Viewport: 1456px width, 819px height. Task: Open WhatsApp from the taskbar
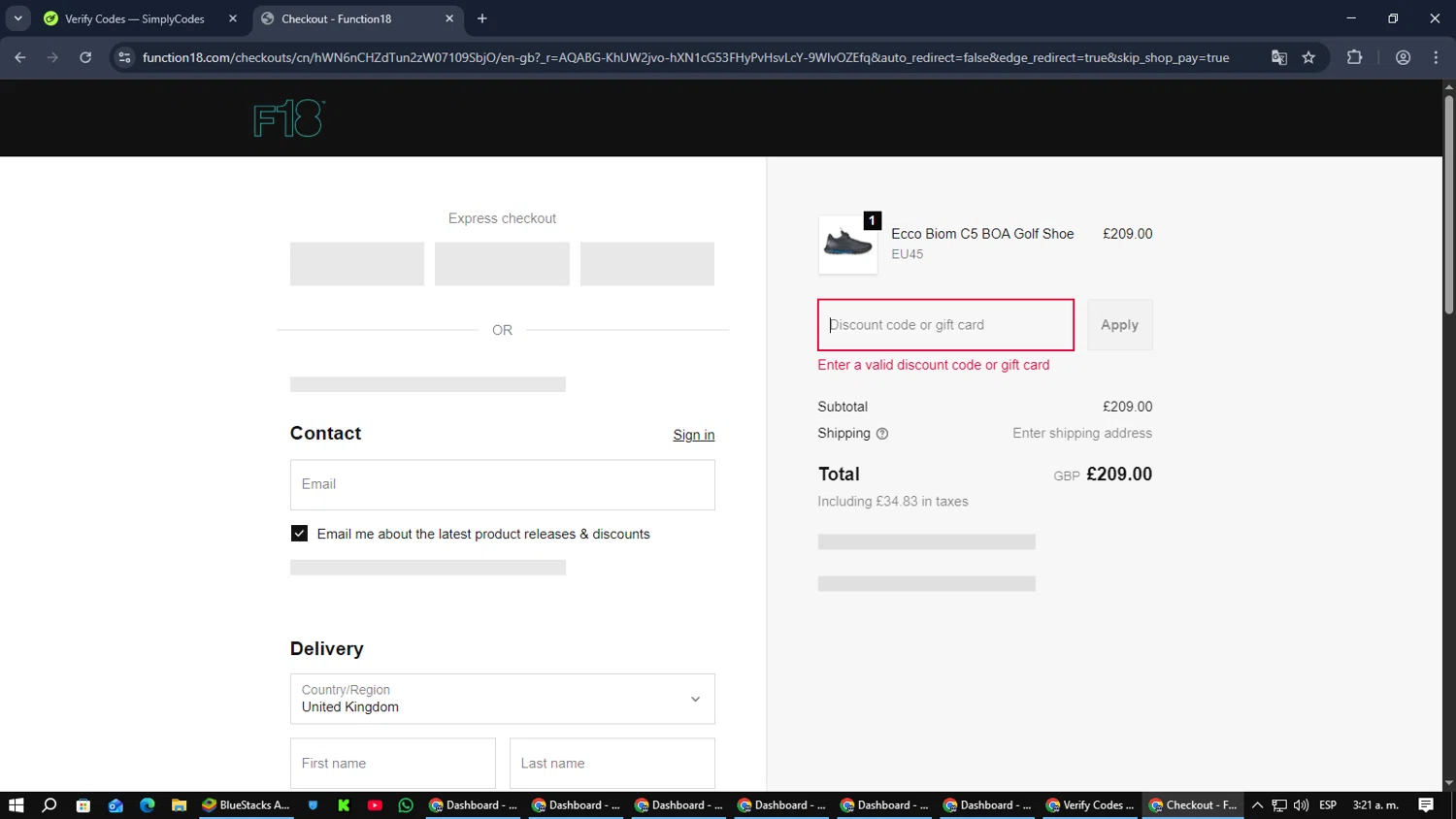point(406,805)
